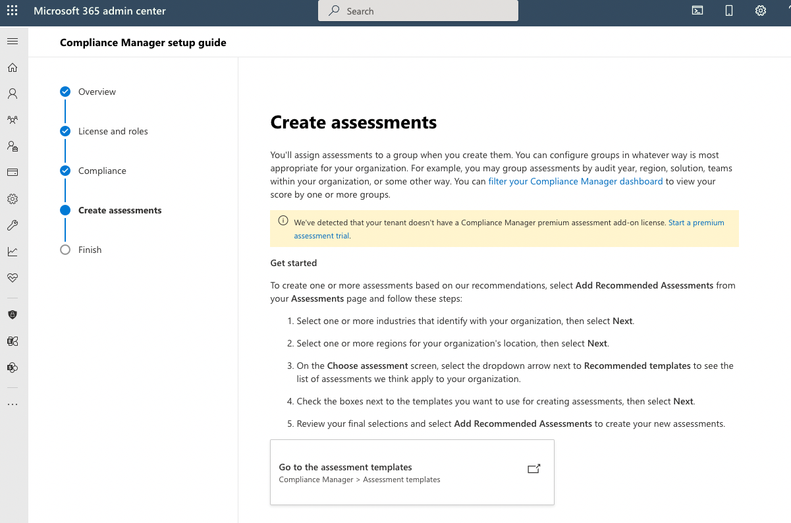Click the Get started subheading
The height and width of the screenshot is (523, 791).
tap(294, 263)
